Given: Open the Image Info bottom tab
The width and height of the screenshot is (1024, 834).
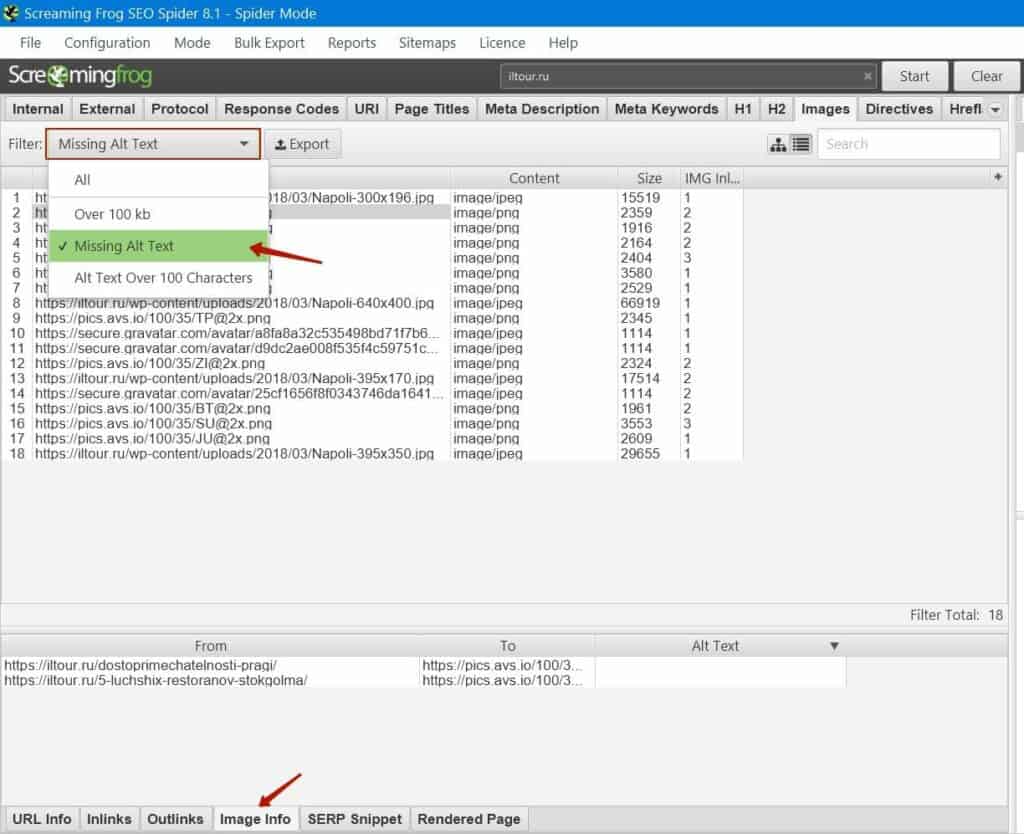Looking at the screenshot, I should 255,819.
